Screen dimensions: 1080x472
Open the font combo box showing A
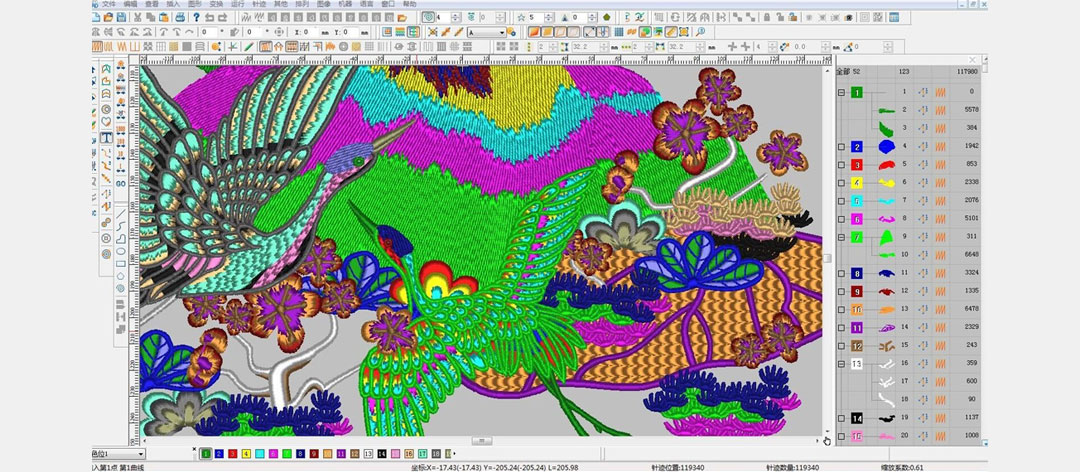(489, 32)
